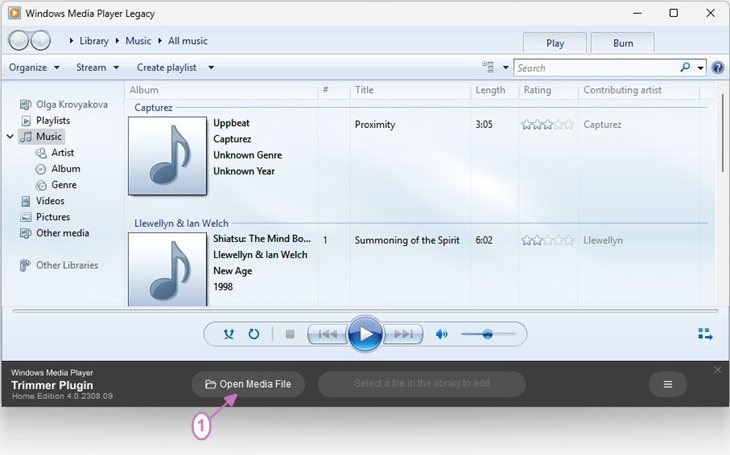Click the Llewellyn & Ian Welch group header
730x455 pixels.
(181, 224)
